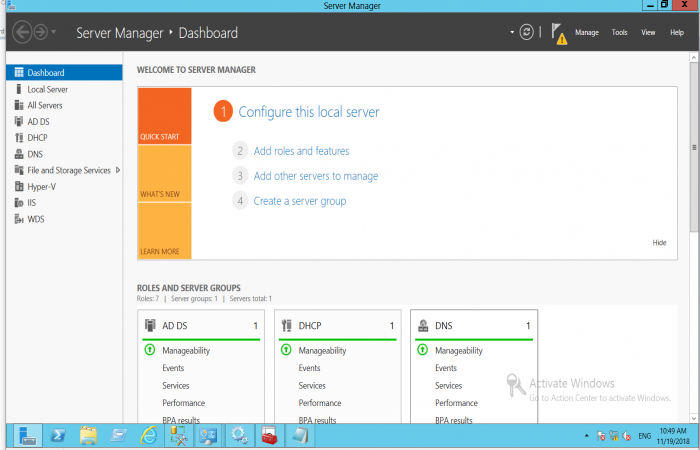Click the scrollbar down arrow
The image size is (700, 450).
coord(694,418)
